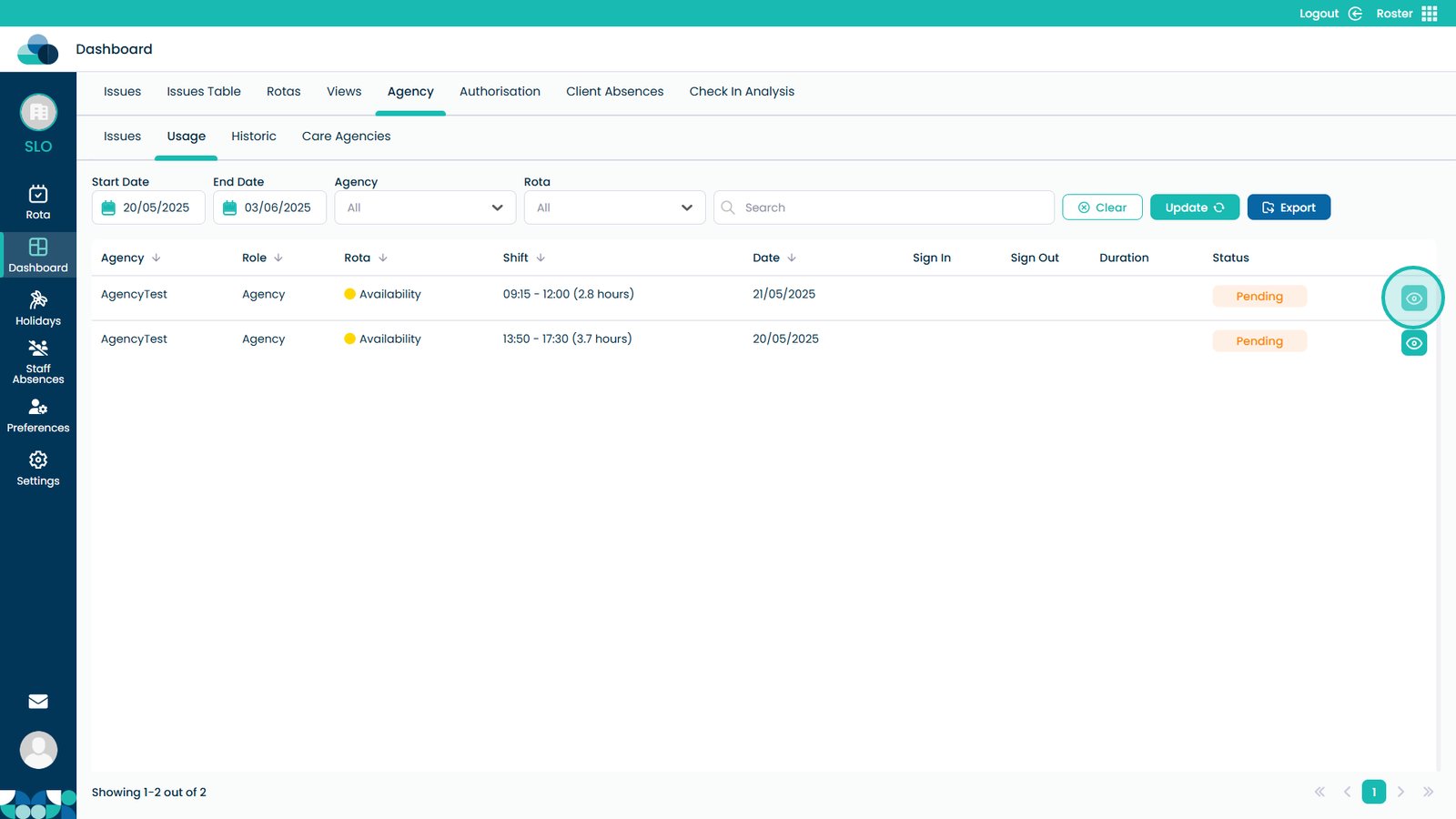Click the Clear filters button
Screen dimensions: 1456x819
(x=1102, y=207)
